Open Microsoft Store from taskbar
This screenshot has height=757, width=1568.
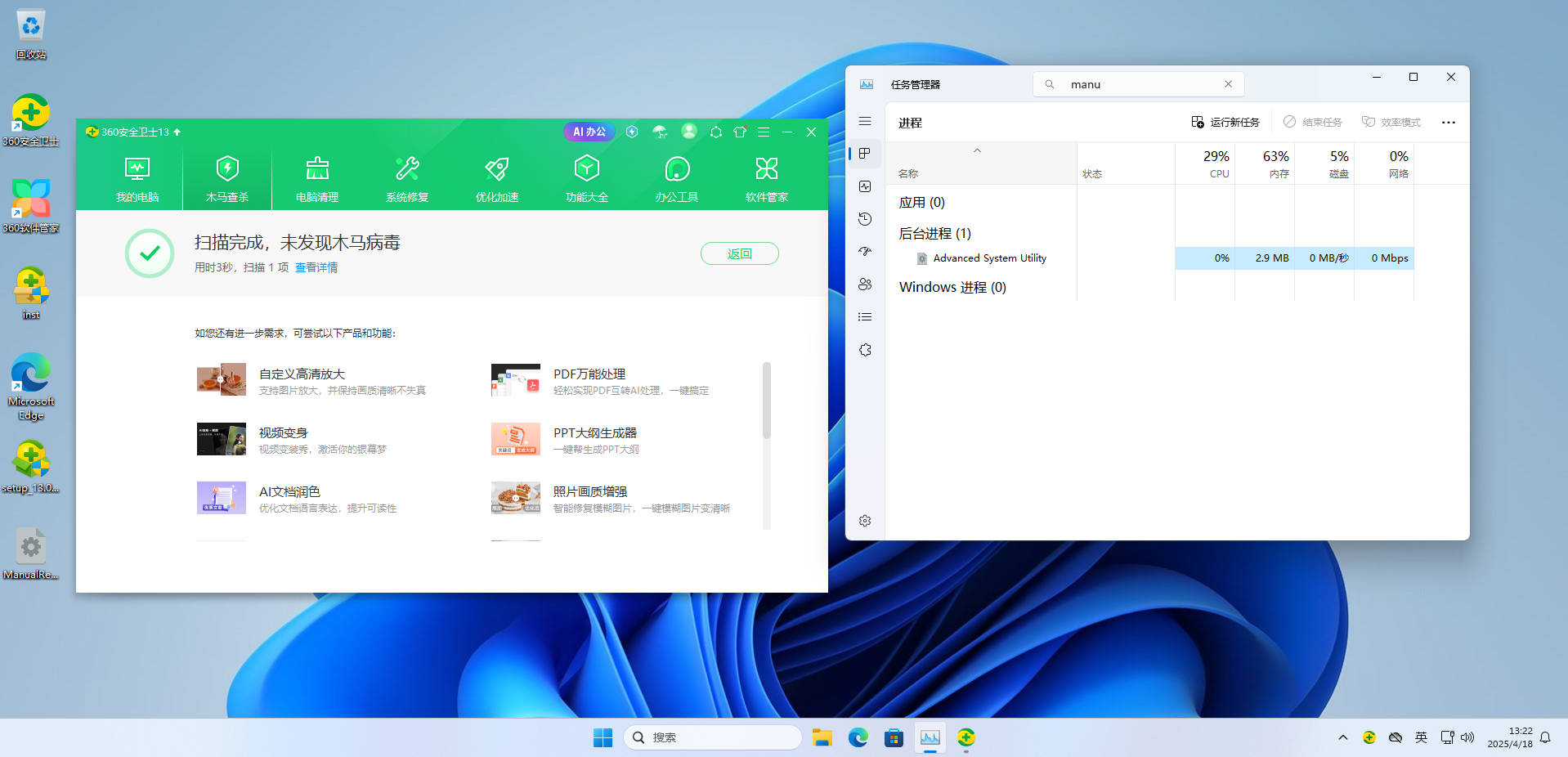pos(894,737)
